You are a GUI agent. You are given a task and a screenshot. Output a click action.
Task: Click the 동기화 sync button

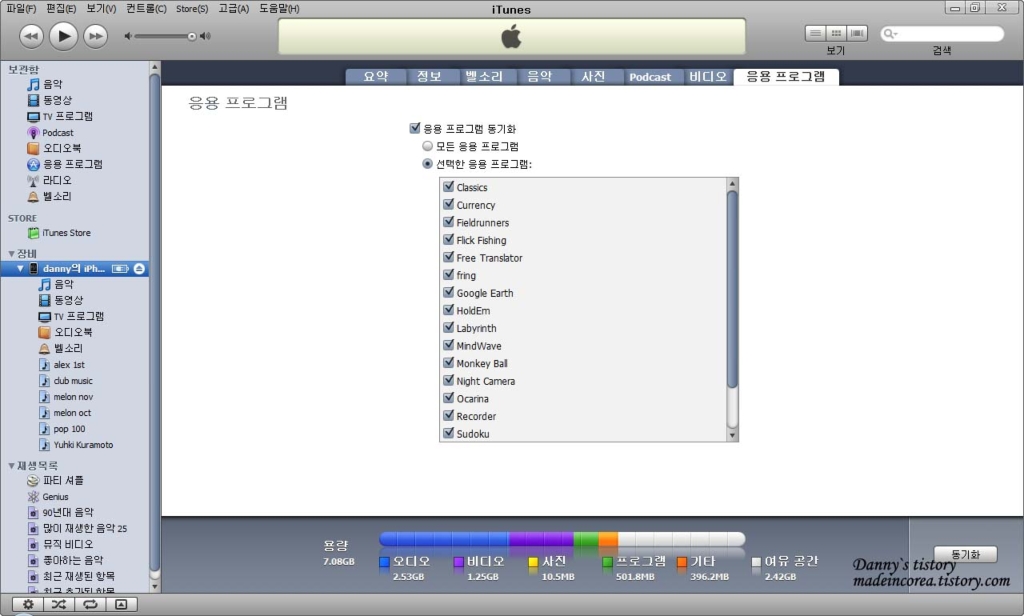tap(965, 555)
